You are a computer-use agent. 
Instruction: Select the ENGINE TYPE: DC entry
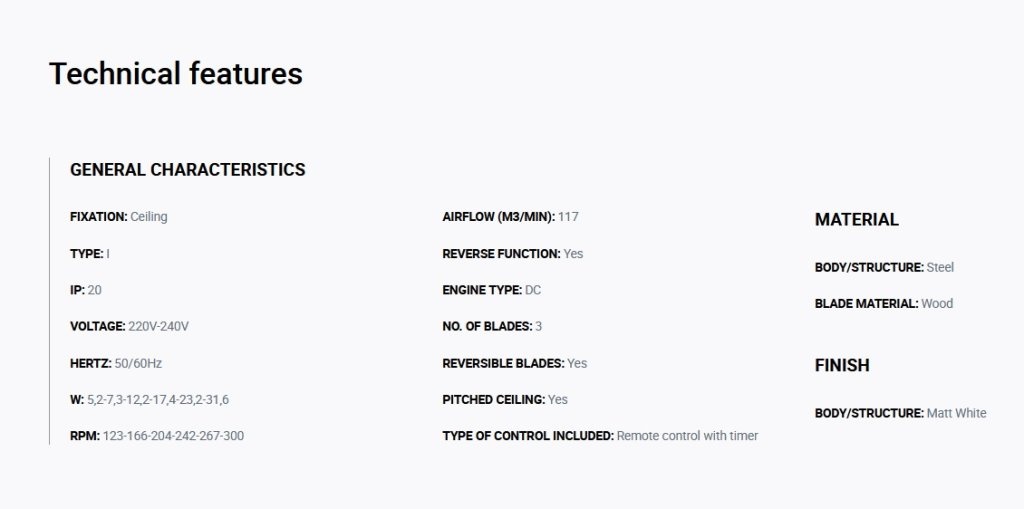coord(492,290)
